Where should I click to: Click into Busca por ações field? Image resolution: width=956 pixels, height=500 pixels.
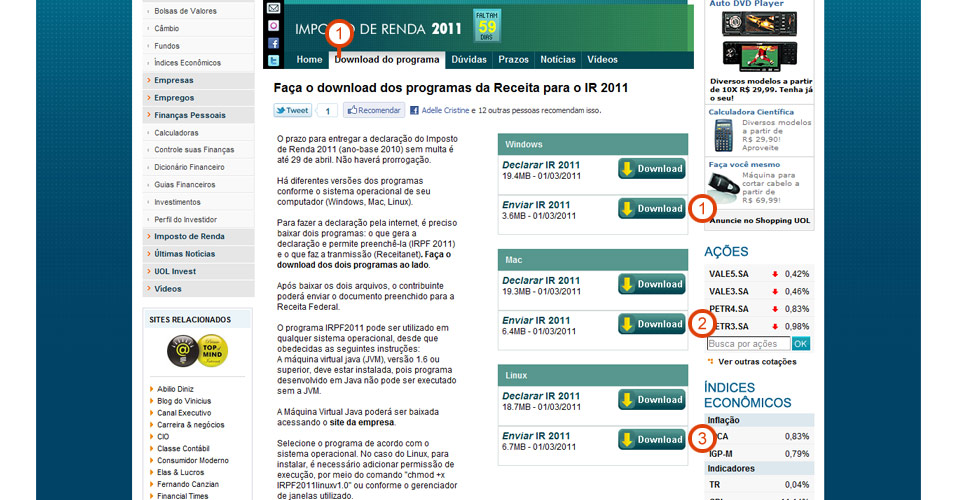[748, 344]
